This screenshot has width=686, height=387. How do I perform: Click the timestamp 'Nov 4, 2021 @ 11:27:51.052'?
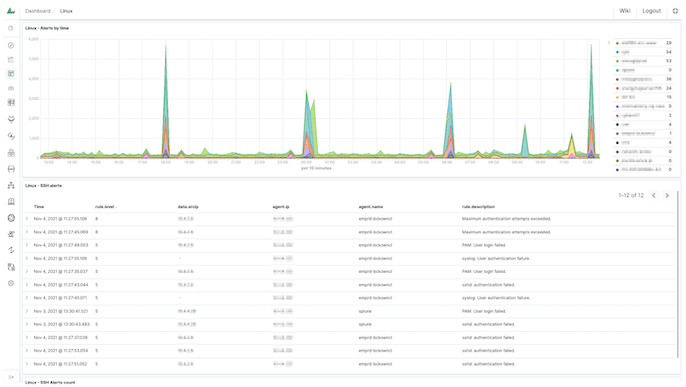point(60,364)
